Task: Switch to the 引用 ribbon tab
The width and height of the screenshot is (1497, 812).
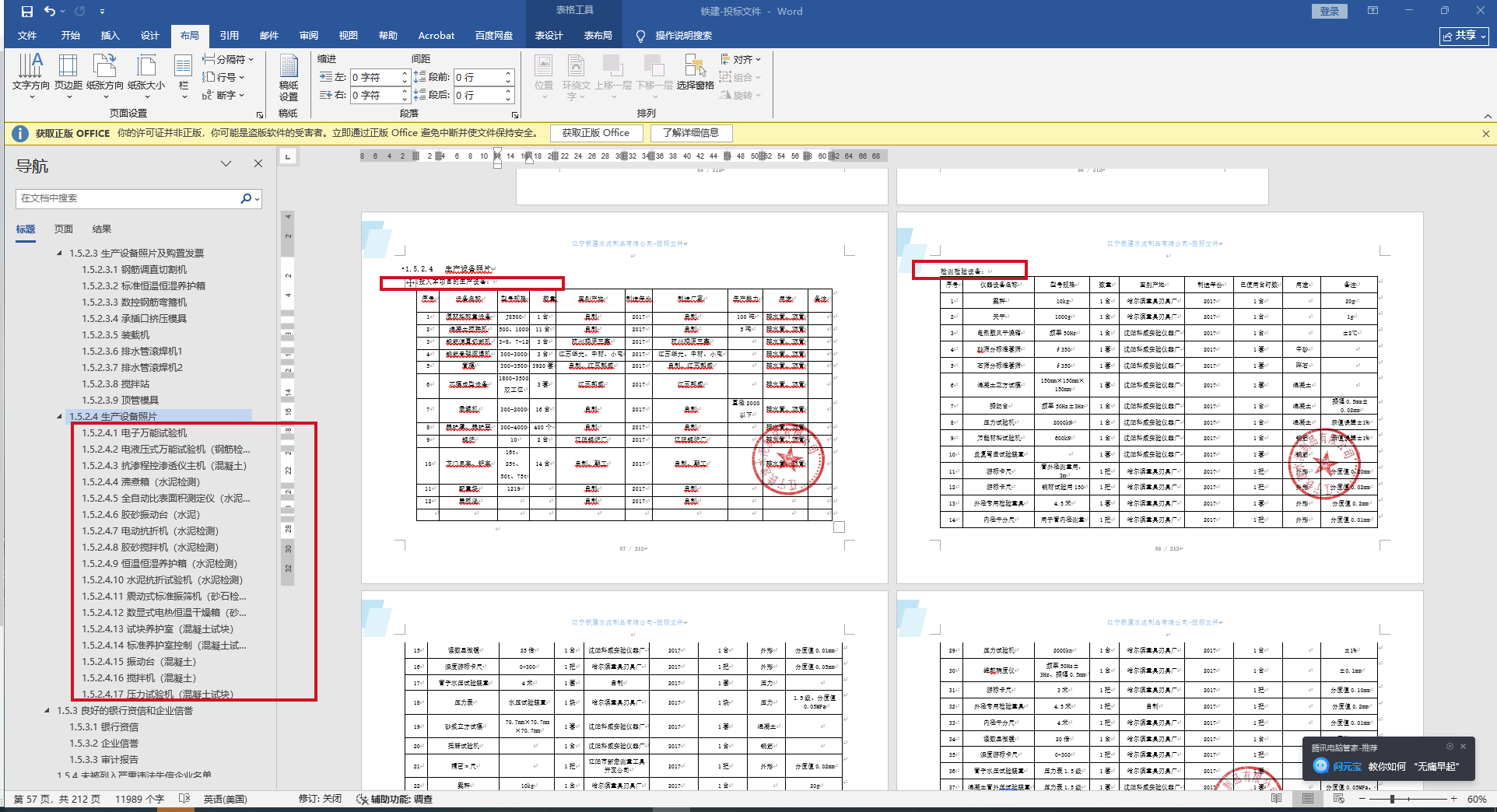Action: tap(230, 36)
